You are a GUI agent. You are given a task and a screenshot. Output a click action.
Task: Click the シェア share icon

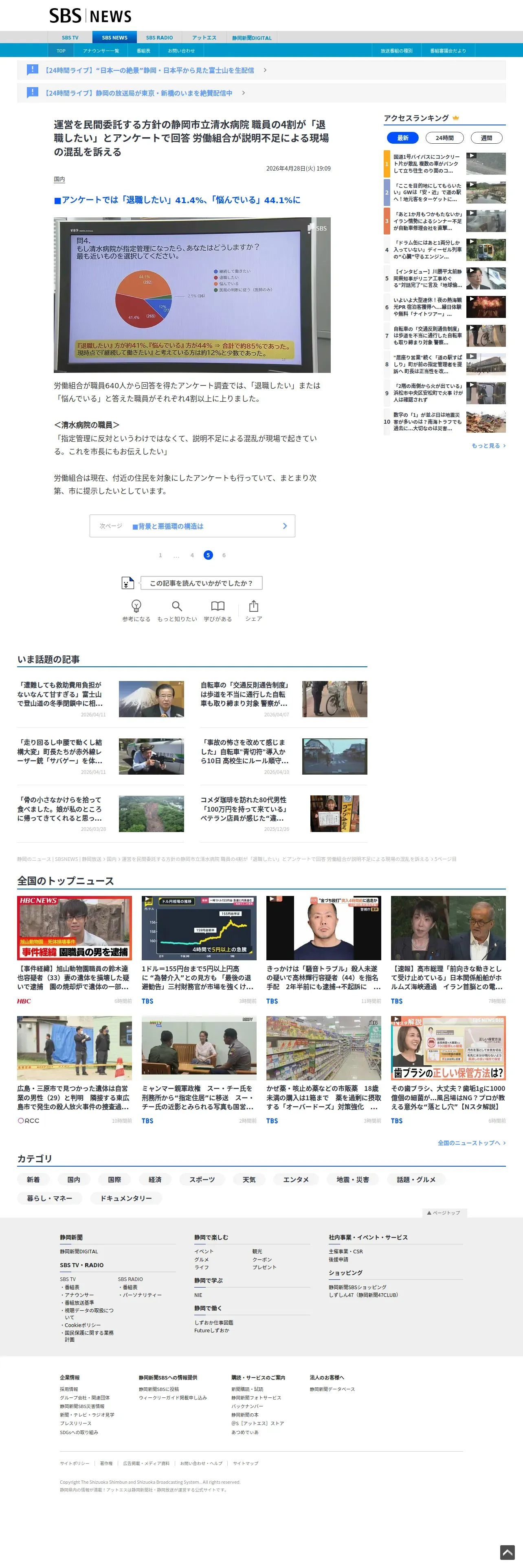[254, 606]
